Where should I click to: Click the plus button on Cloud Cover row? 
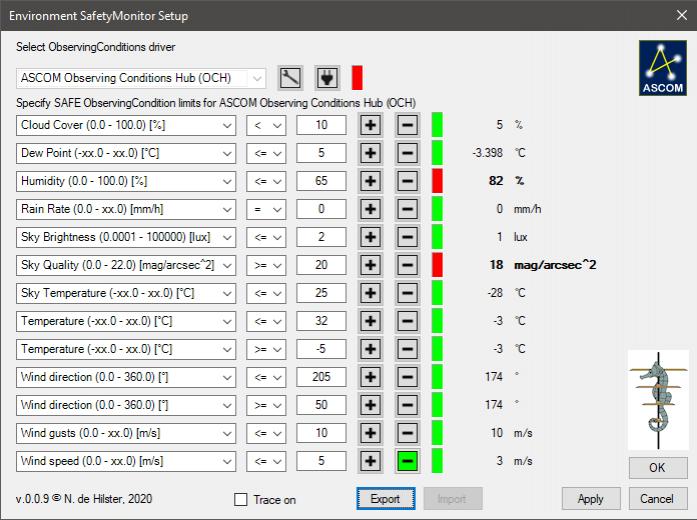370,125
